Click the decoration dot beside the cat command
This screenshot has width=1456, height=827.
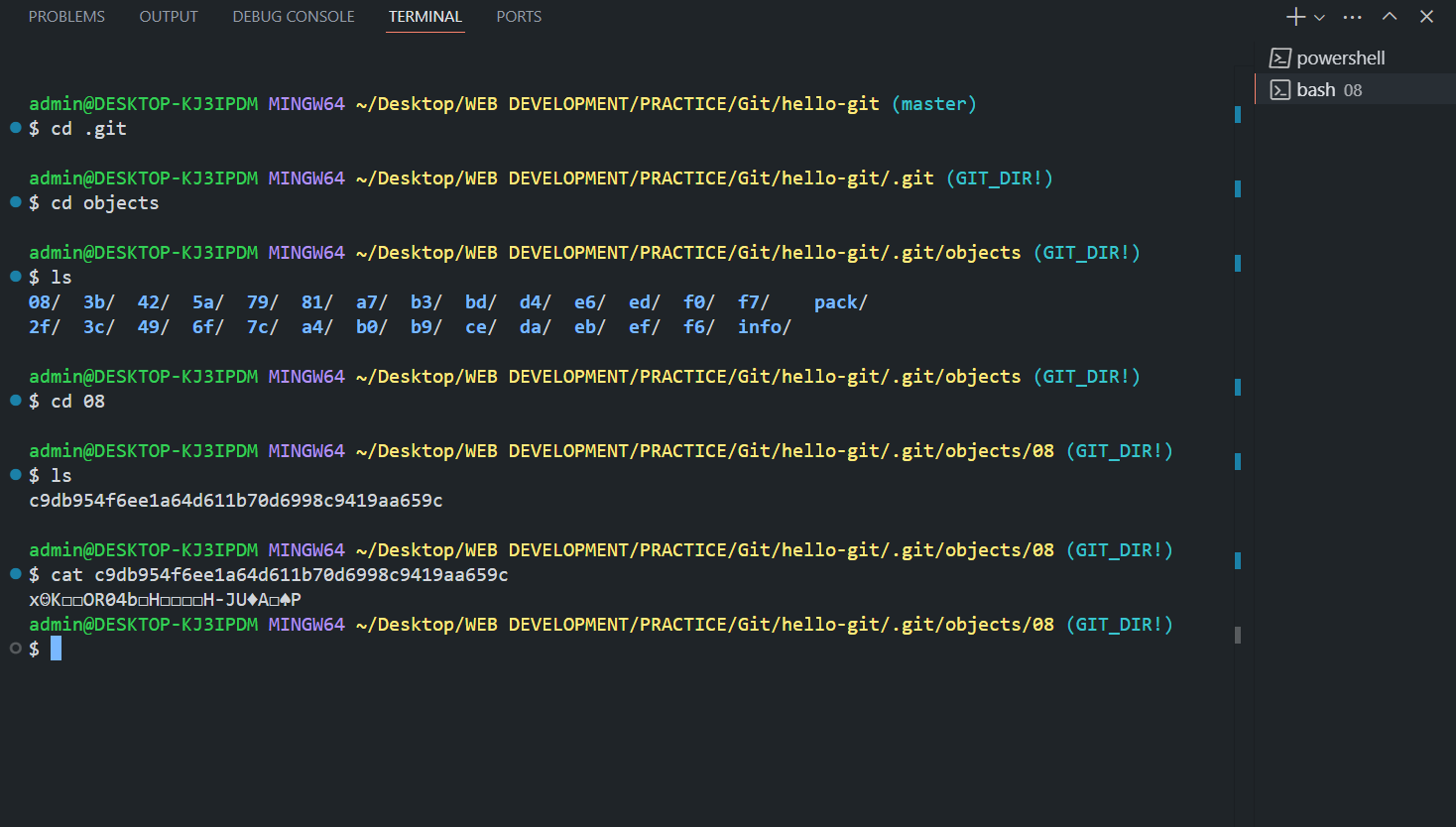pyautogui.click(x=15, y=573)
